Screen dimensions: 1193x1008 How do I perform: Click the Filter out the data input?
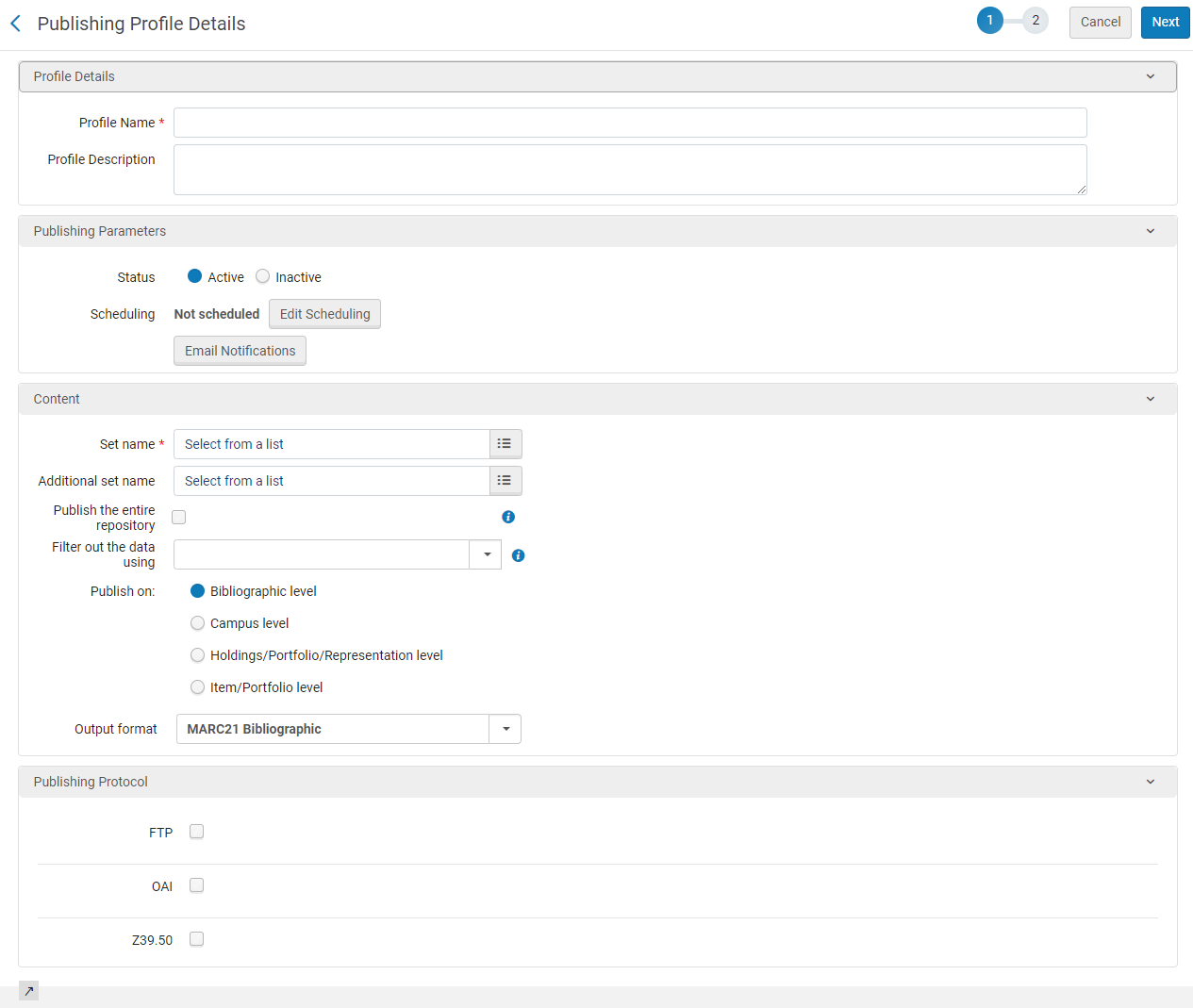[322, 554]
